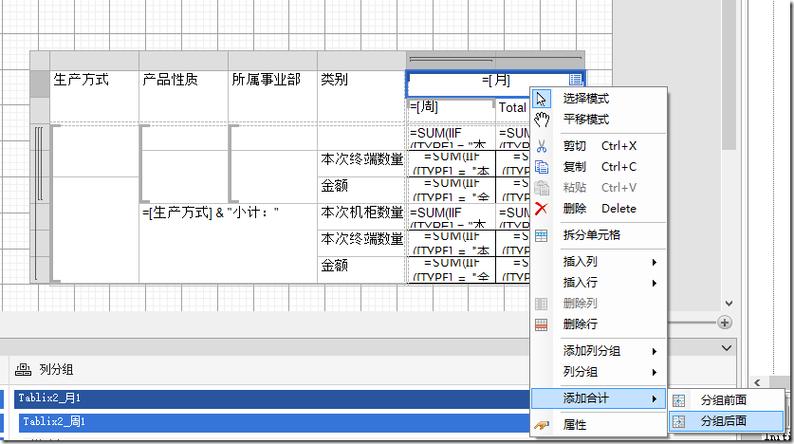Click the scissors cut icon
Viewport: 794px width, 444px height.
click(x=541, y=146)
